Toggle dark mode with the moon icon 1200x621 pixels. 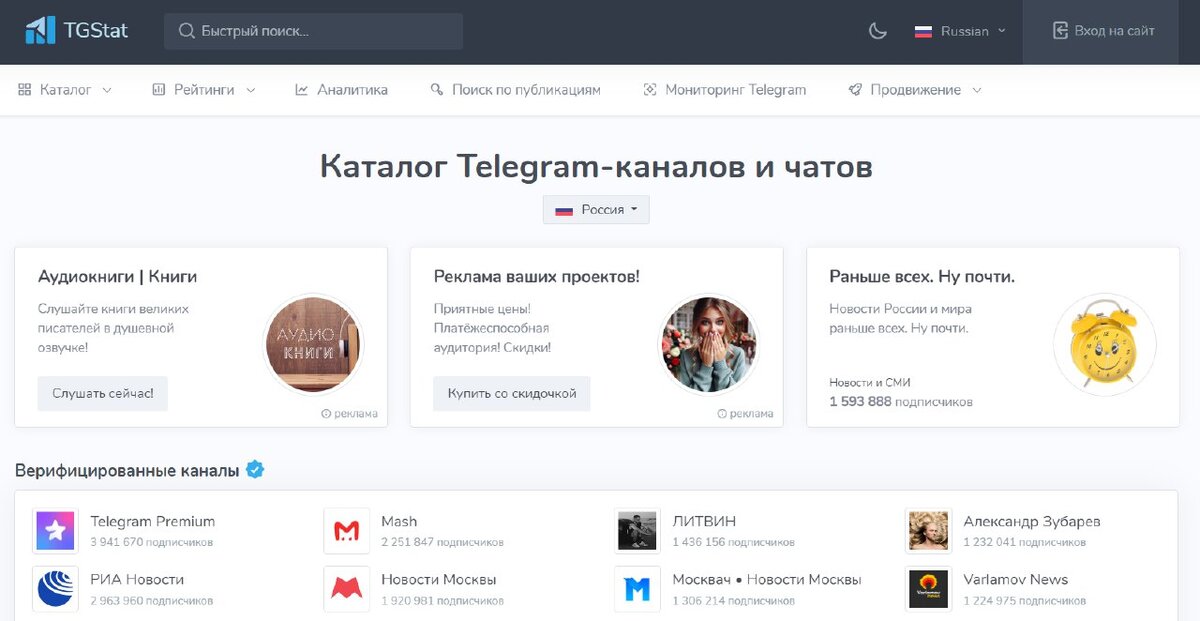878,31
